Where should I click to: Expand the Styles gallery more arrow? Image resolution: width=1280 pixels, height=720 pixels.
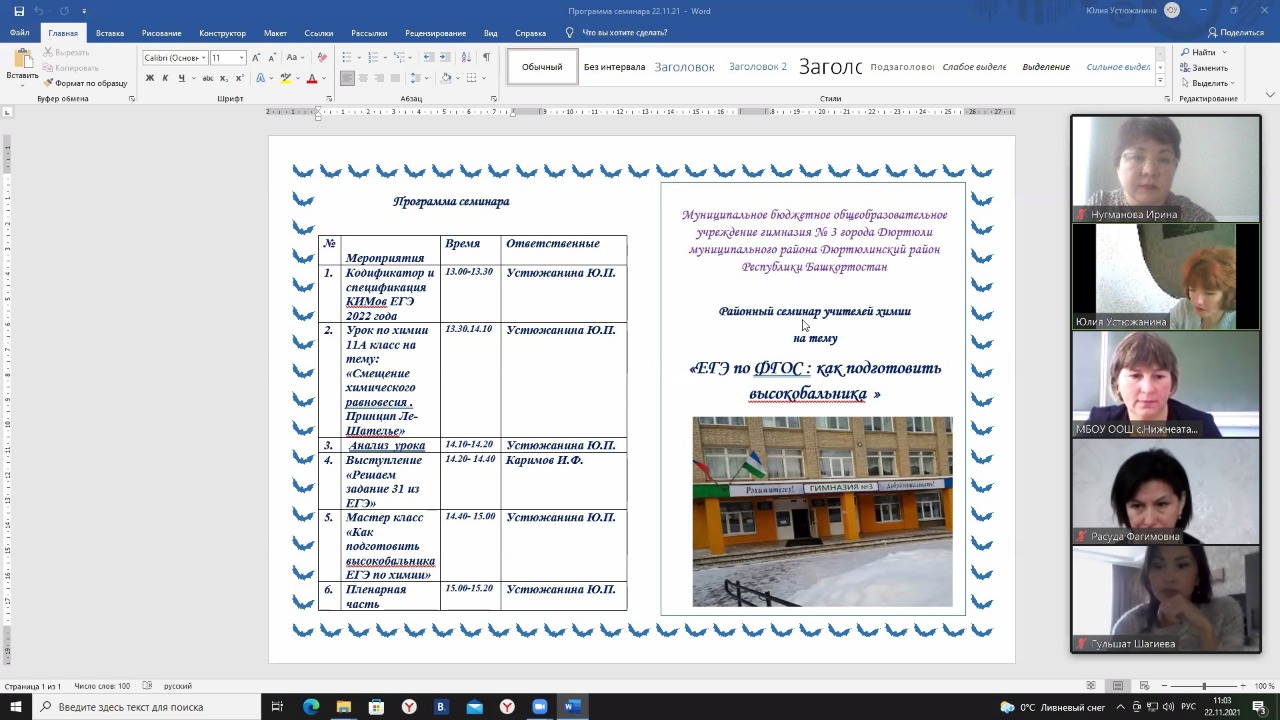pos(1160,81)
